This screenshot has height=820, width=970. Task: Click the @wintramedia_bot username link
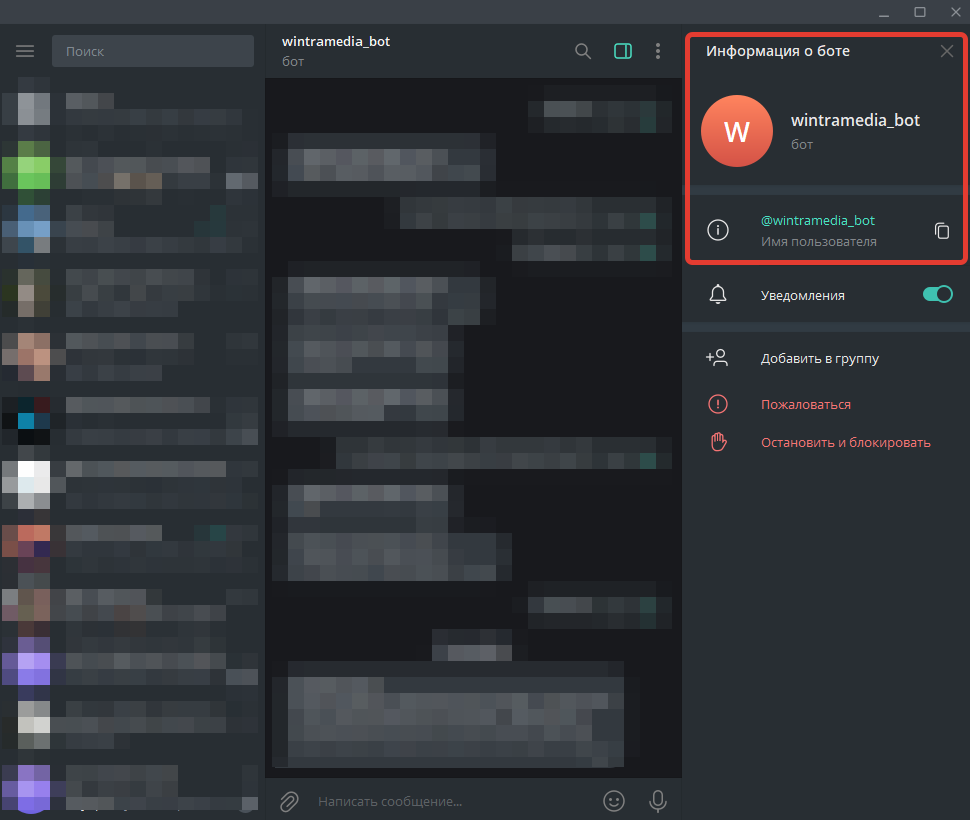pyautogui.click(x=817, y=221)
